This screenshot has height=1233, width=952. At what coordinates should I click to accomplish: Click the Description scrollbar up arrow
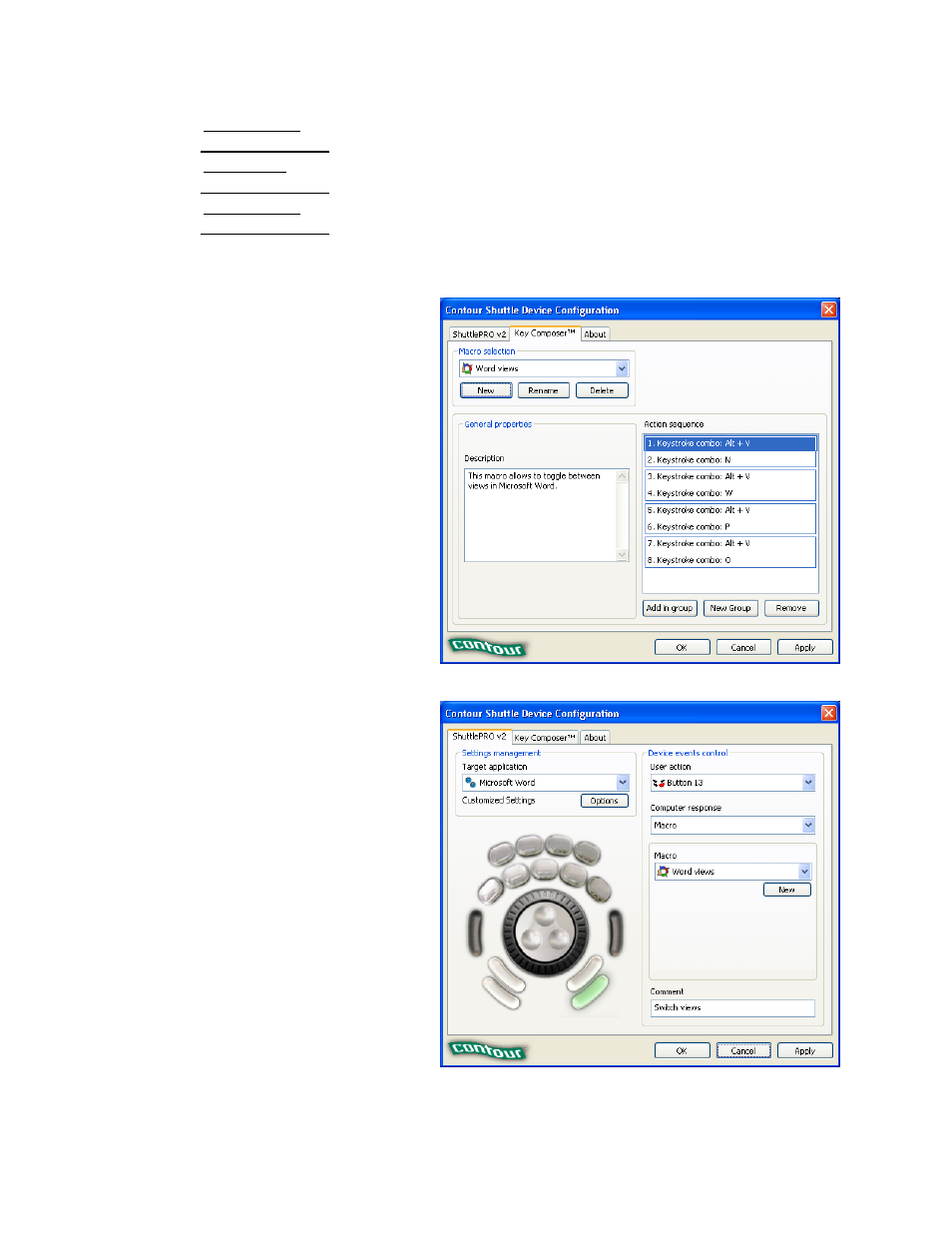coord(623,475)
